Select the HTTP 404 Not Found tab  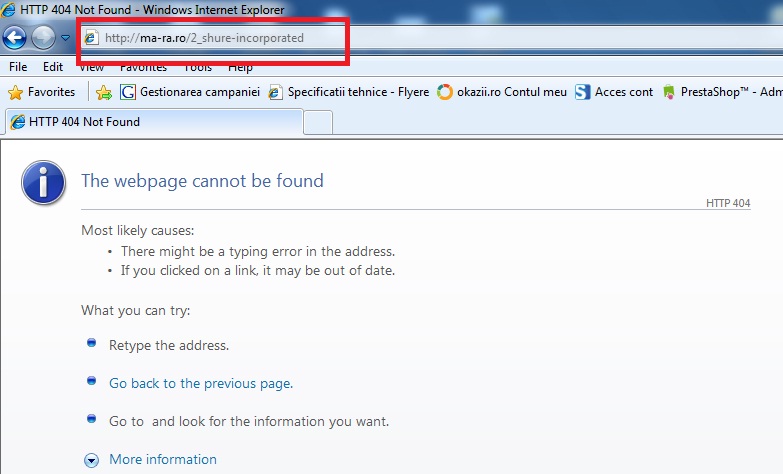tap(154, 122)
